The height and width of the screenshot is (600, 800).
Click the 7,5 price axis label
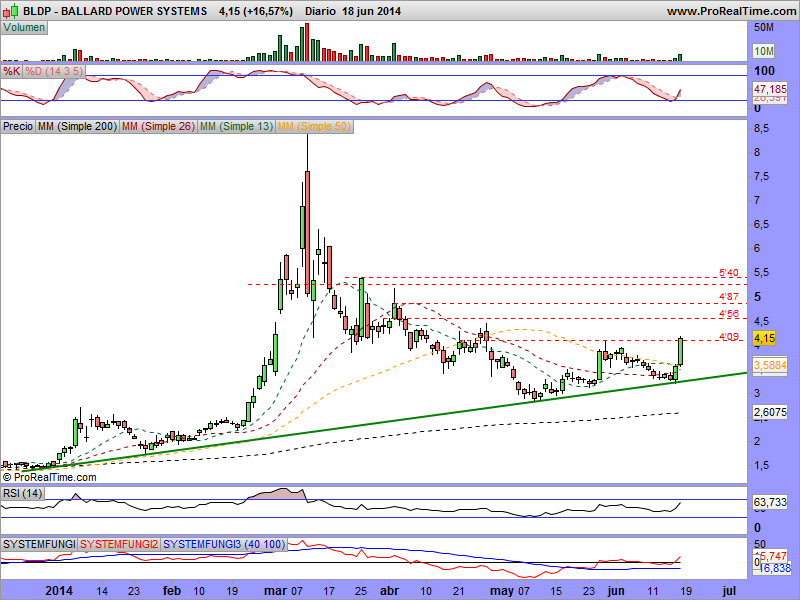pos(761,177)
